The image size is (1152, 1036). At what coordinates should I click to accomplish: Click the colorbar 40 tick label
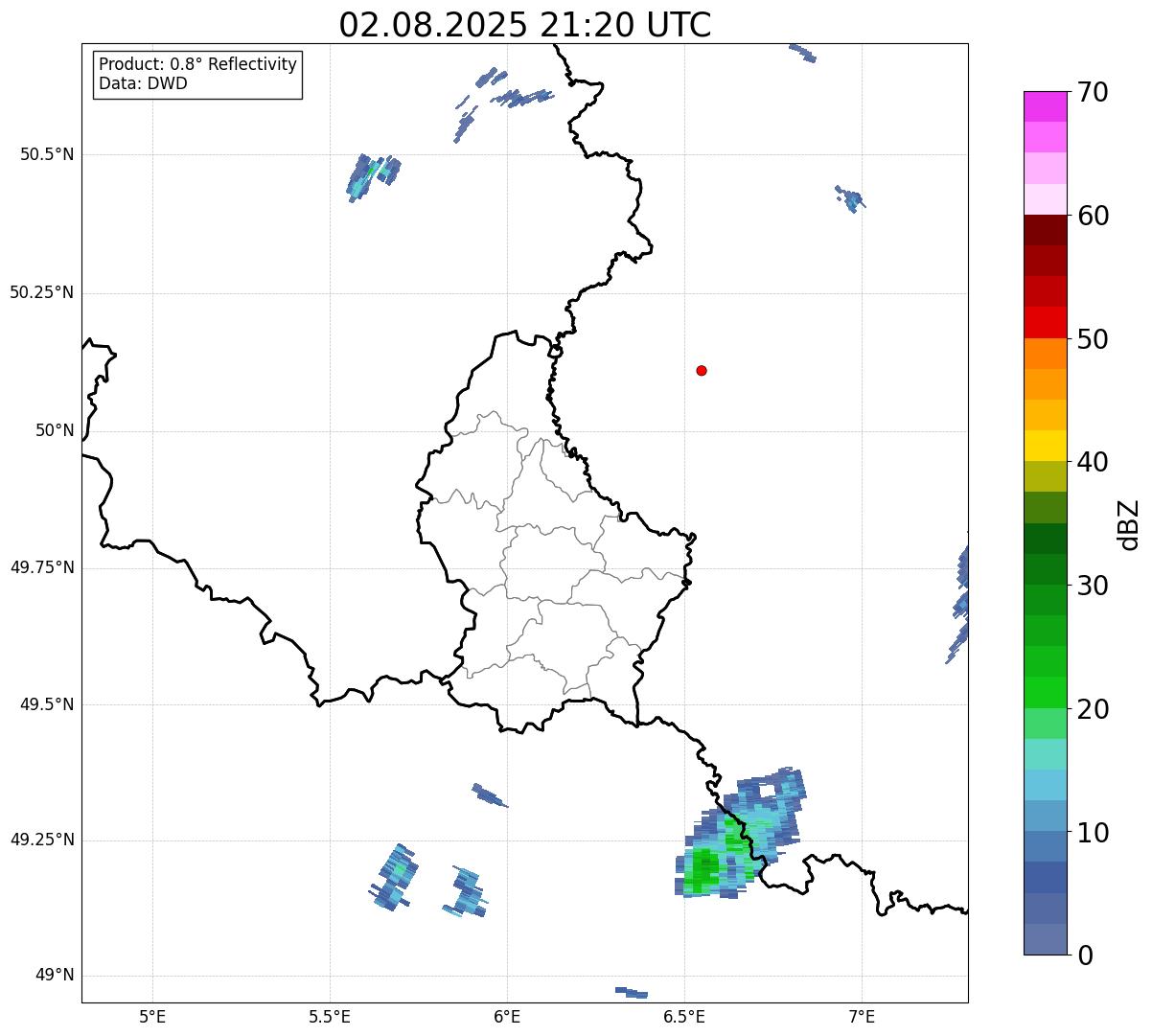click(x=1093, y=462)
